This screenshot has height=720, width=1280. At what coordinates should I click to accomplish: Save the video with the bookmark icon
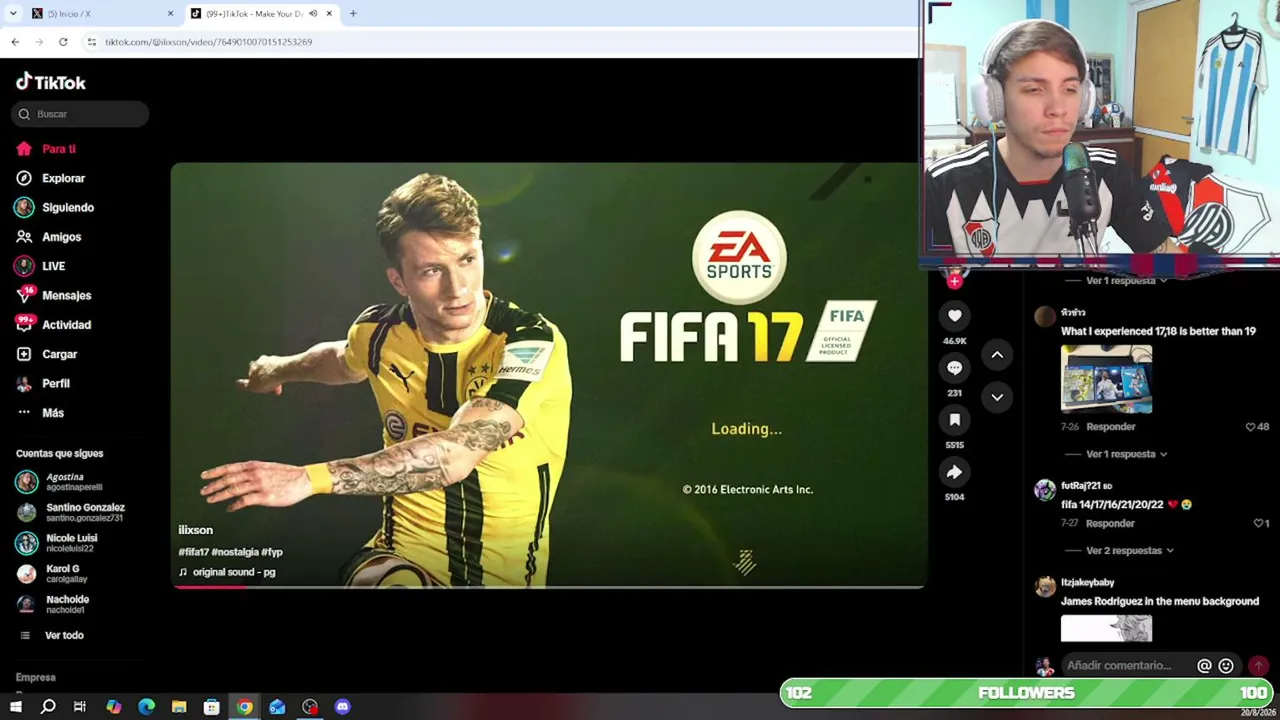click(954, 420)
